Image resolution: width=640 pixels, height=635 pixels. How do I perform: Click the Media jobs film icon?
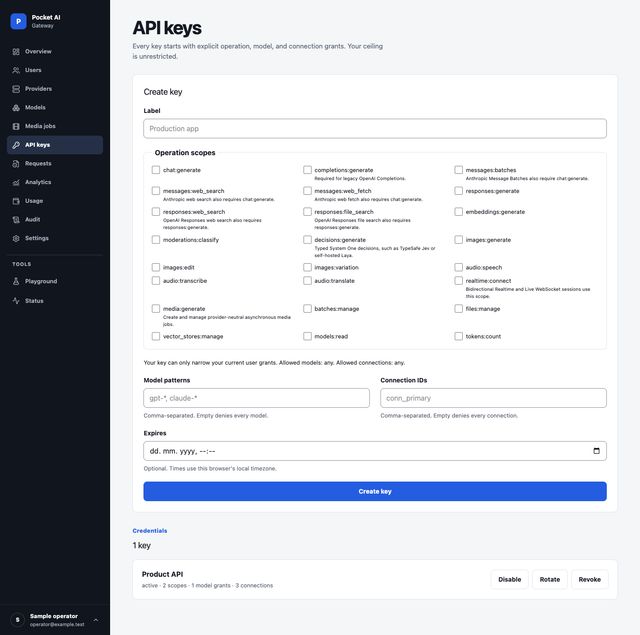click(16, 127)
